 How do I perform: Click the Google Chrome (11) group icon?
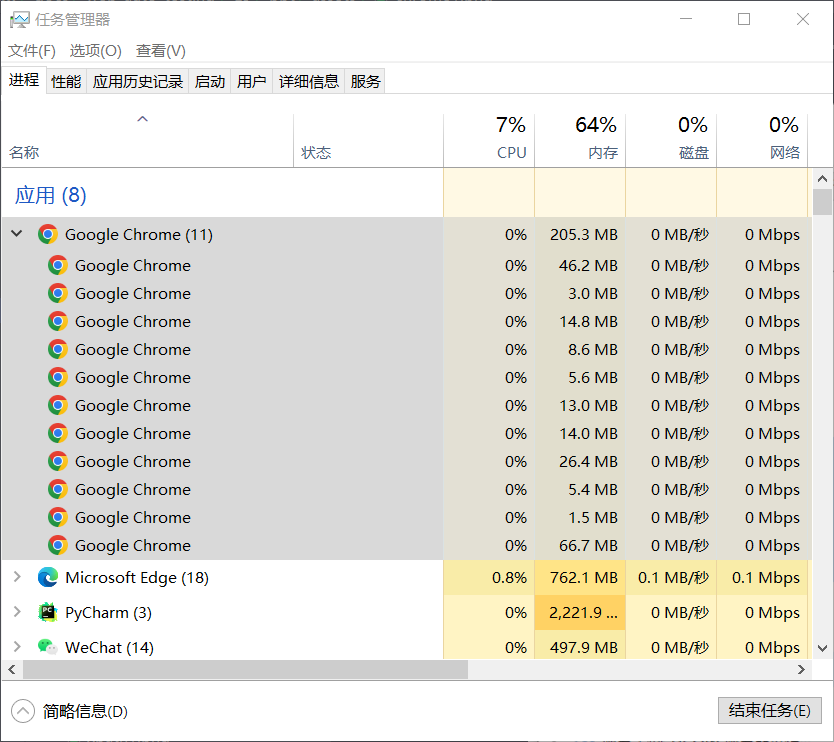pyautogui.click(x=47, y=234)
